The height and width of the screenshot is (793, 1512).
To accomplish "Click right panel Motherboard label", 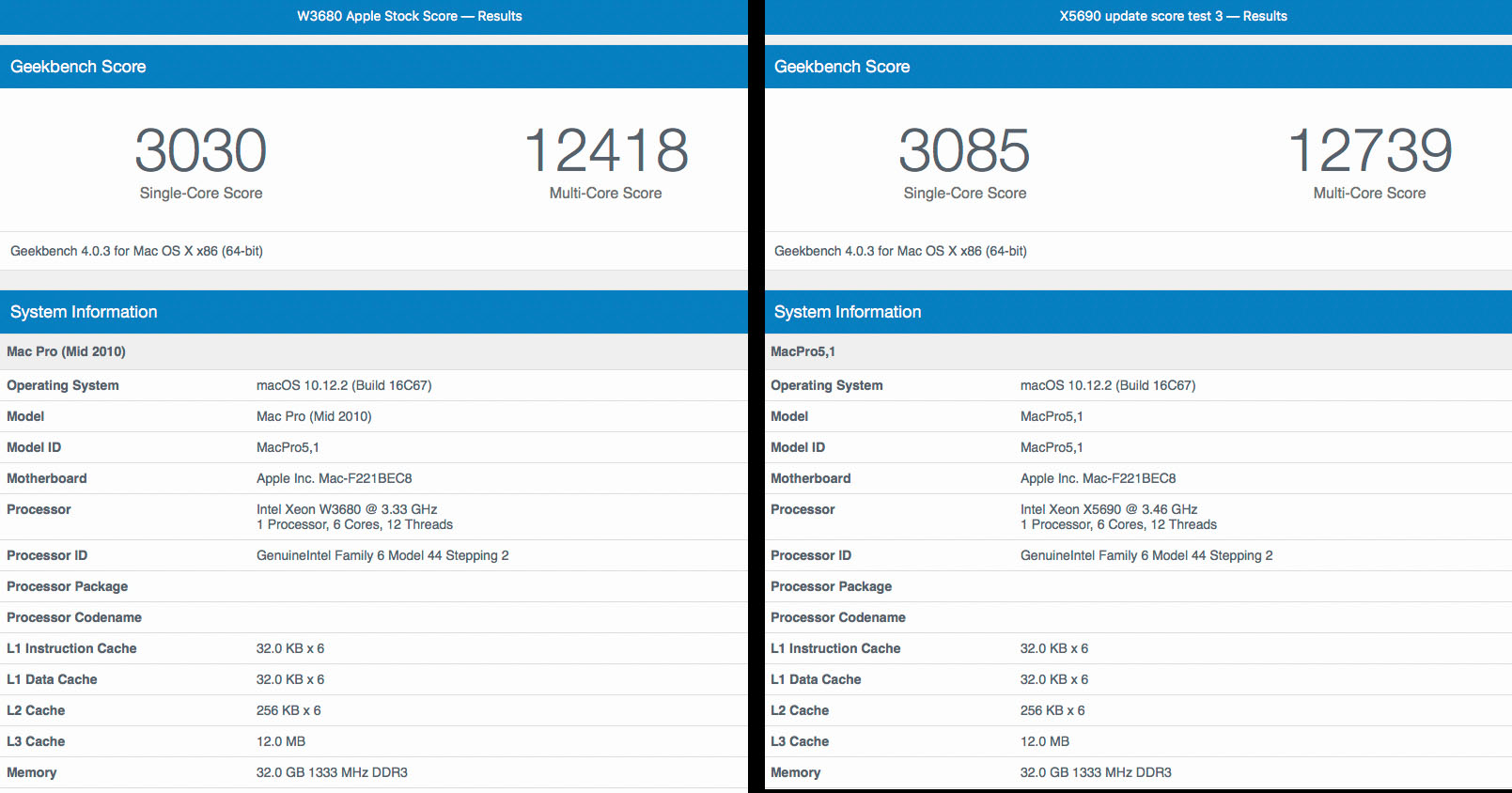I will (x=811, y=478).
